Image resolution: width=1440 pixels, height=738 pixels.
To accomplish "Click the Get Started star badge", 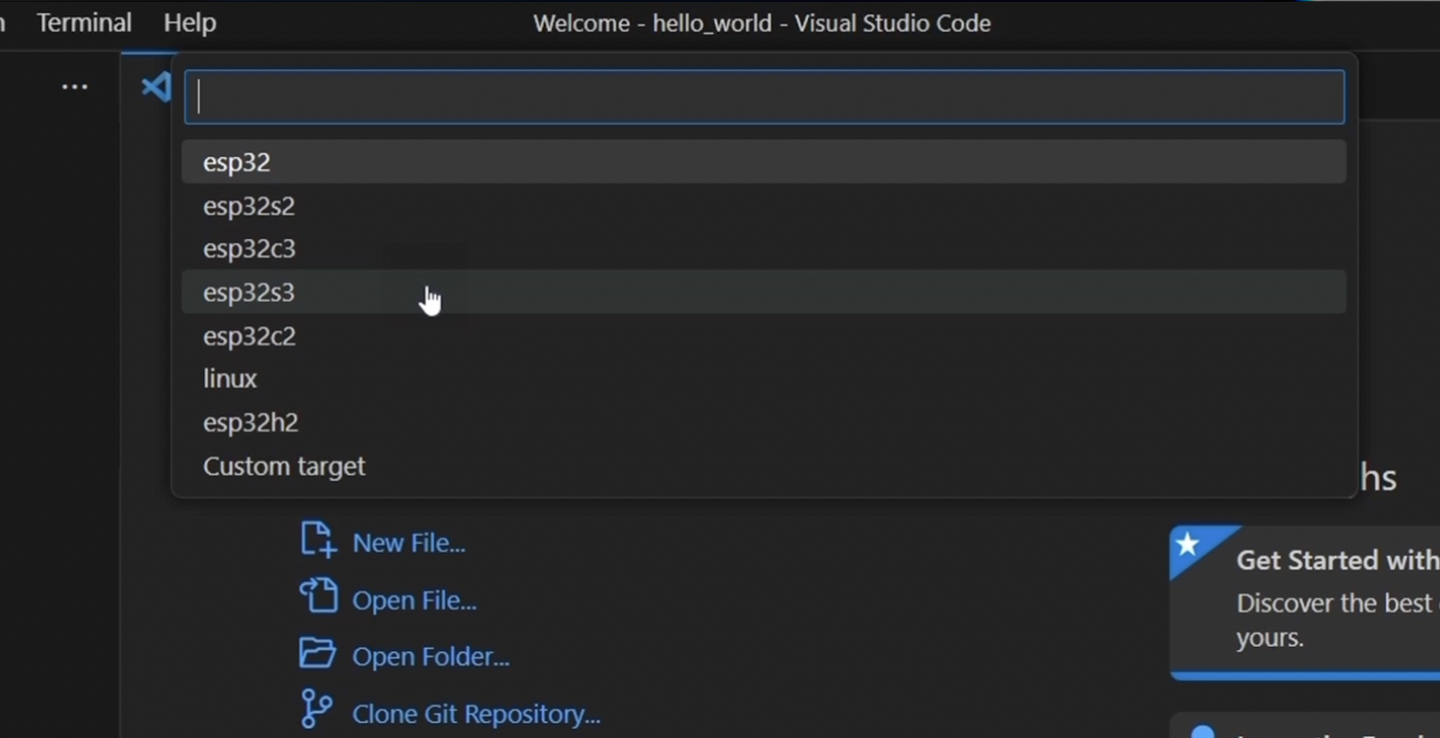I will click(x=1188, y=545).
